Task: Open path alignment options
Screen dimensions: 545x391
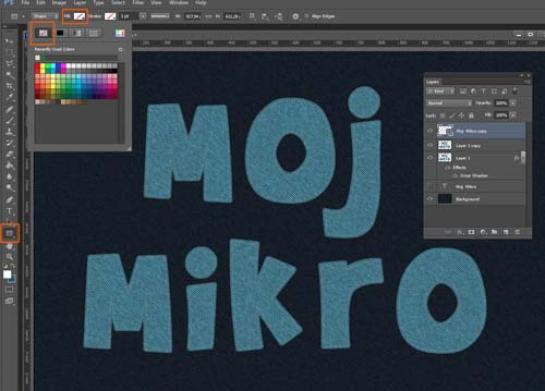Action: point(265,16)
